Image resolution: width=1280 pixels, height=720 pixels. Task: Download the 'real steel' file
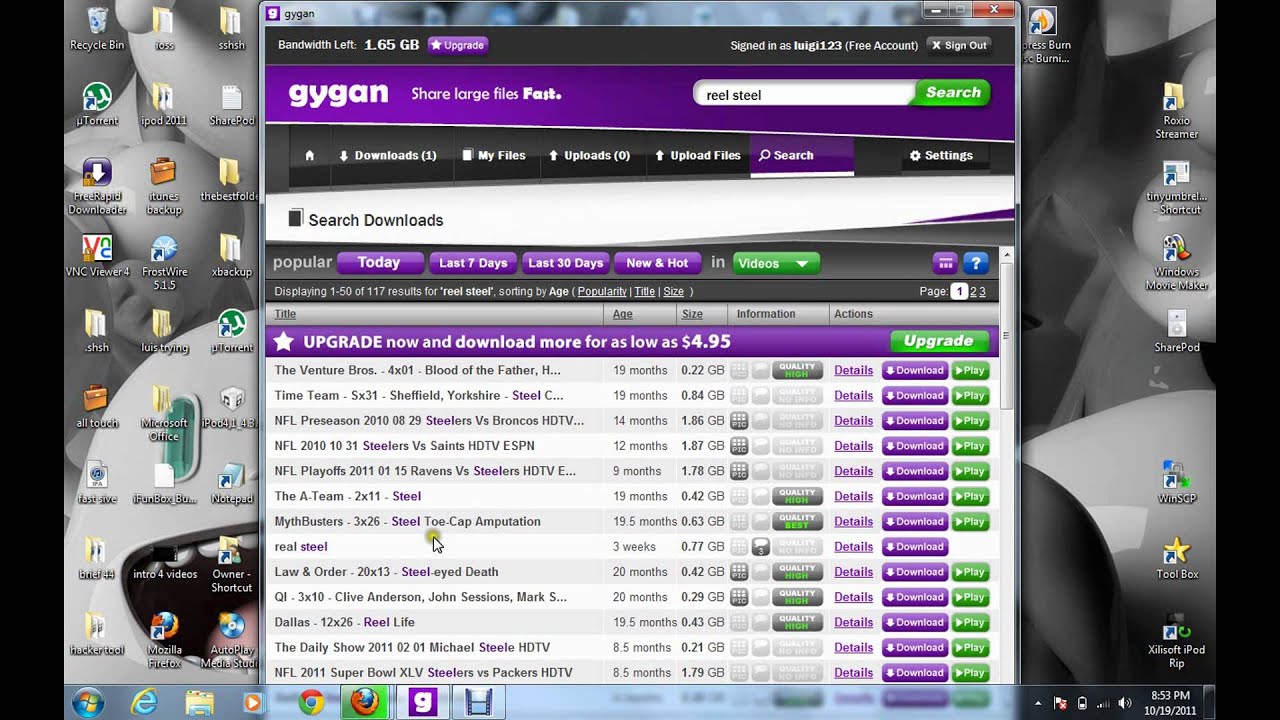[914, 547]
